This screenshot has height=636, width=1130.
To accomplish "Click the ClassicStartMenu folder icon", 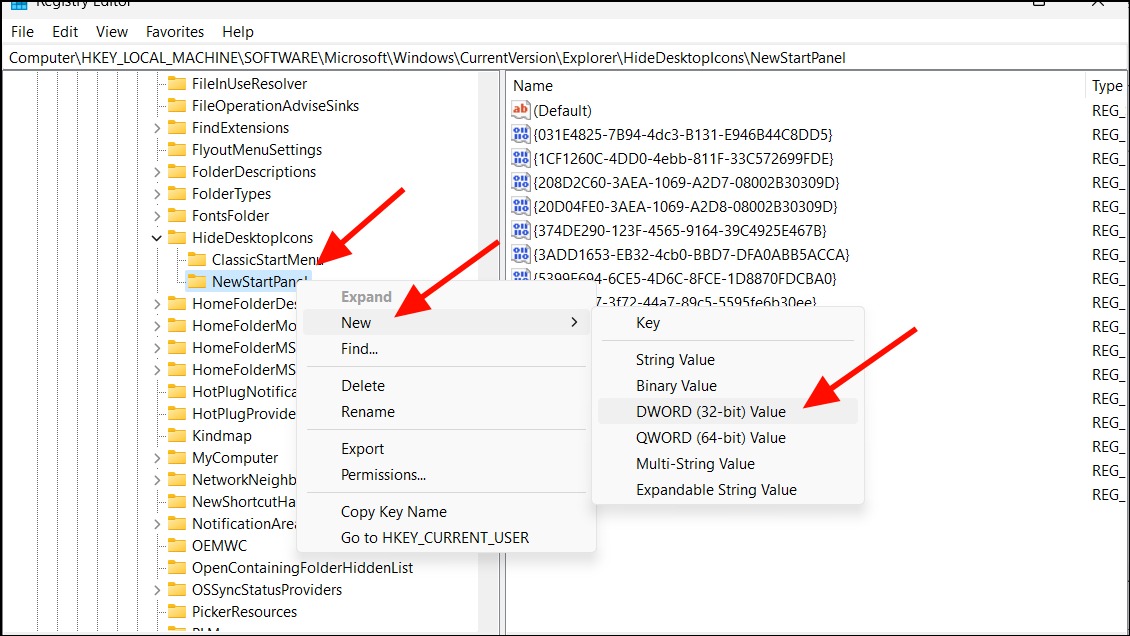I will click(197, 259).
